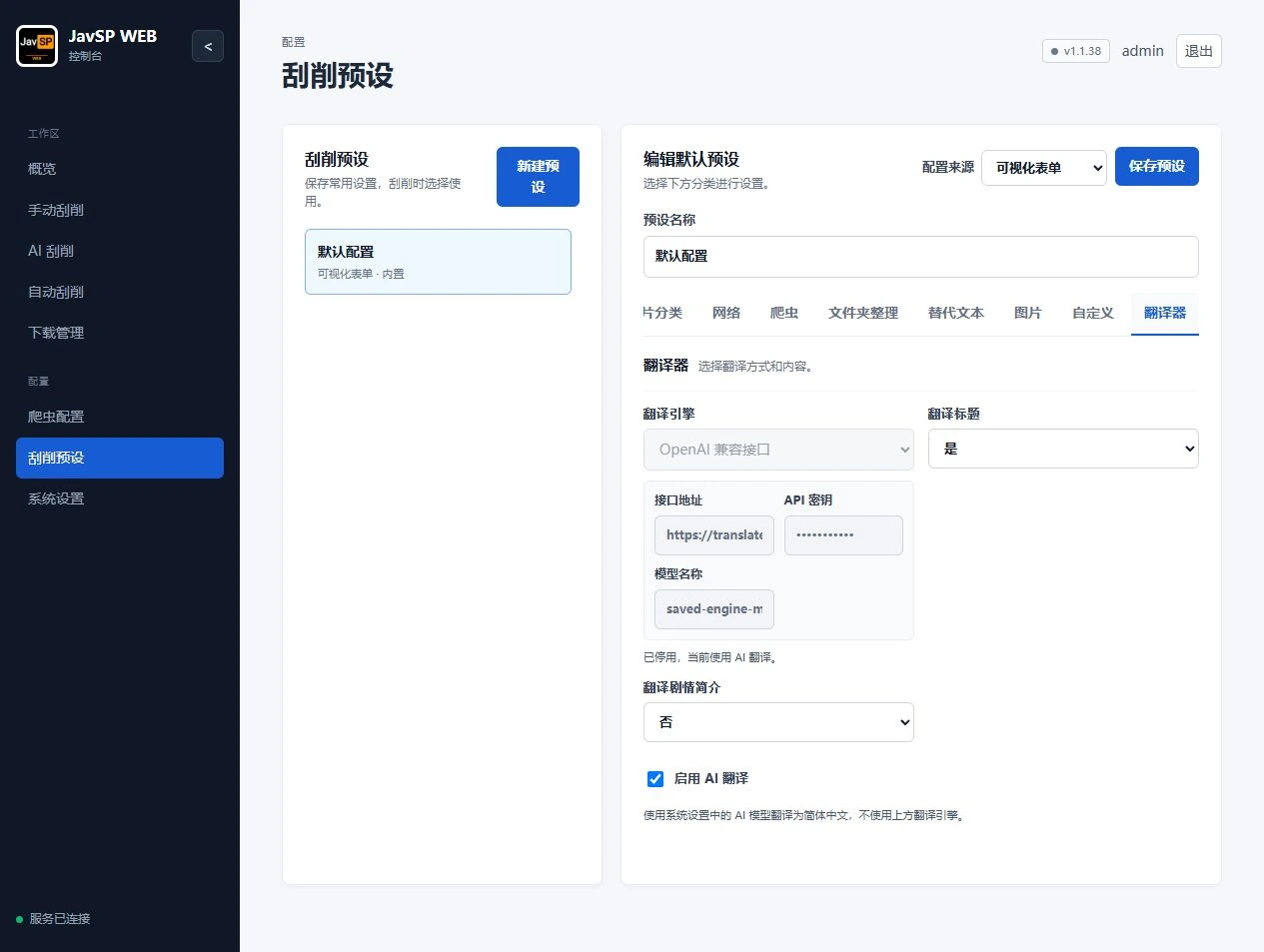The width and height of the screenshot is (1264, 952).
Task: Open the 文件夹整理 tab
Action: 863,313
